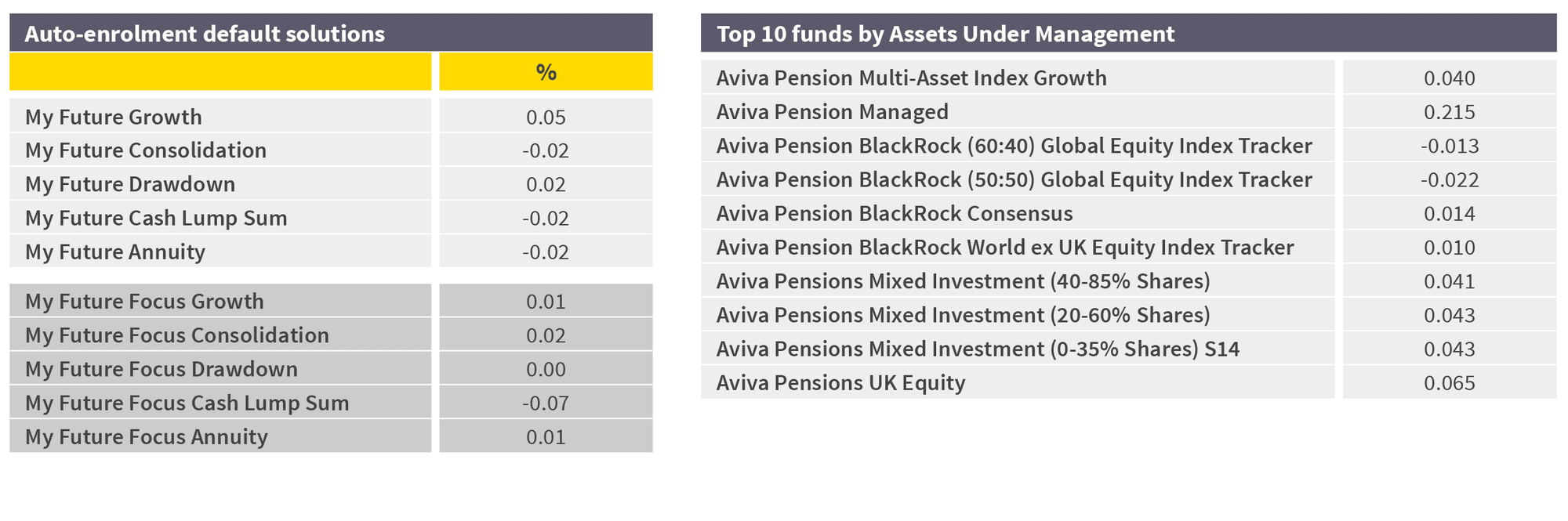Select the BlackRock (60:40) Global Equity Tracker
This screenshot has height=521, width=1568.
click(x=1129, y=146)
